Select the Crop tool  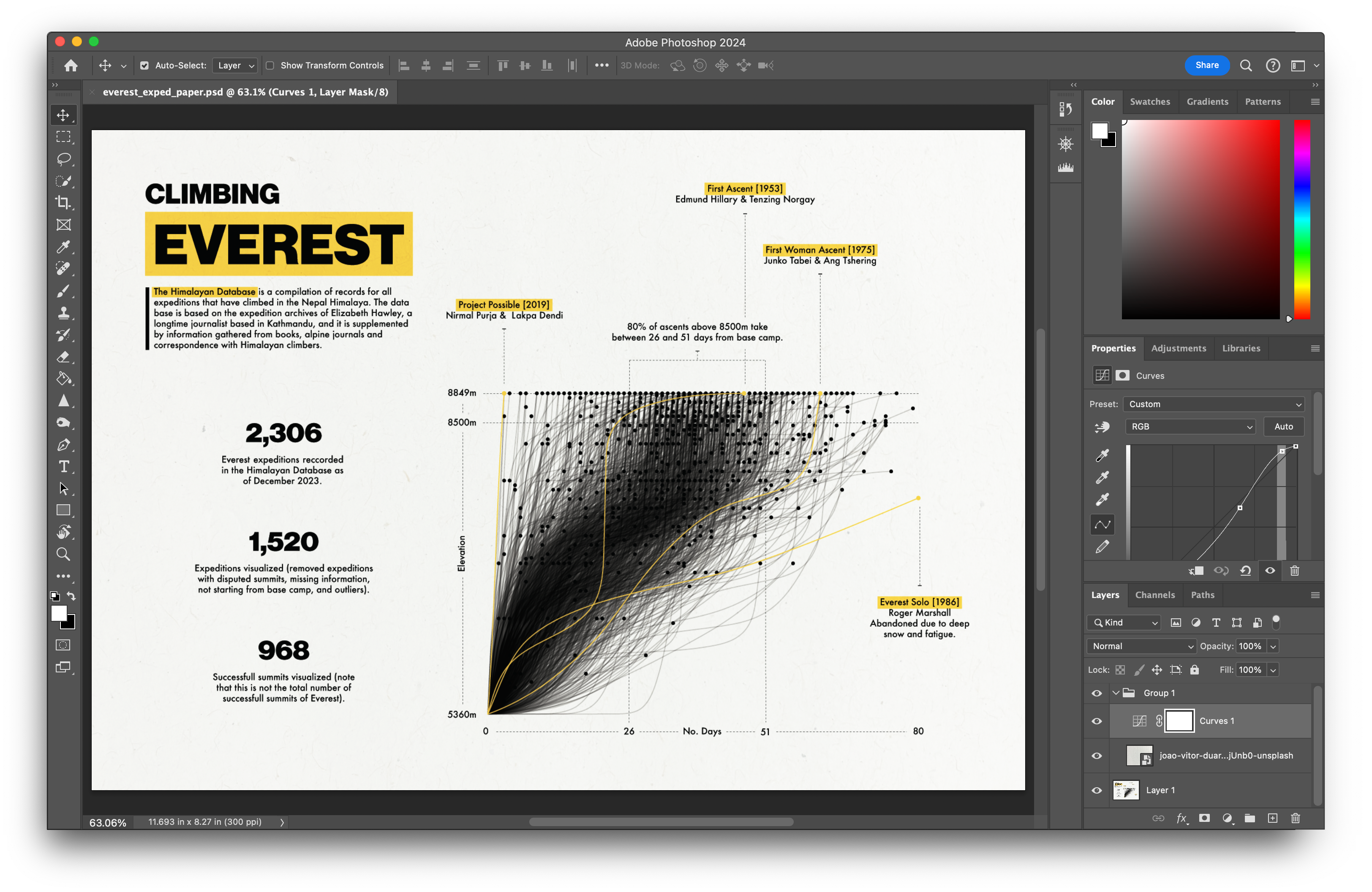point(63,203)
